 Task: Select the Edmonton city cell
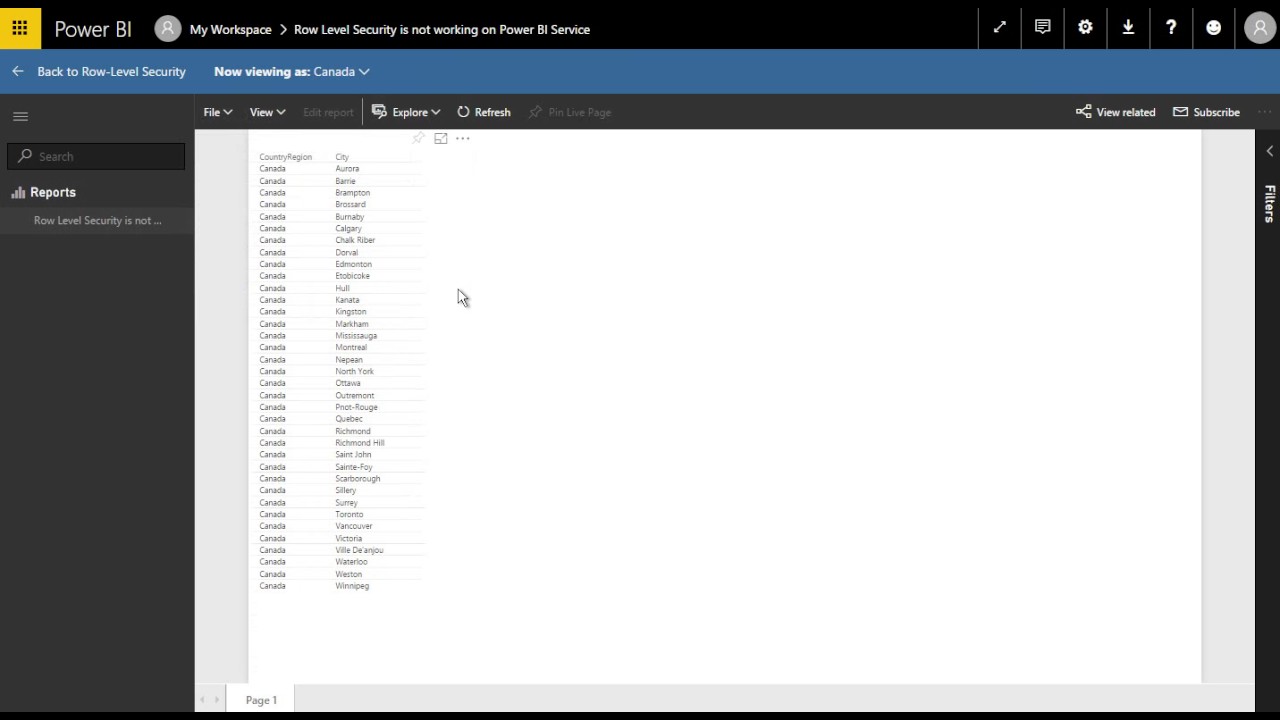pos(353,264)
